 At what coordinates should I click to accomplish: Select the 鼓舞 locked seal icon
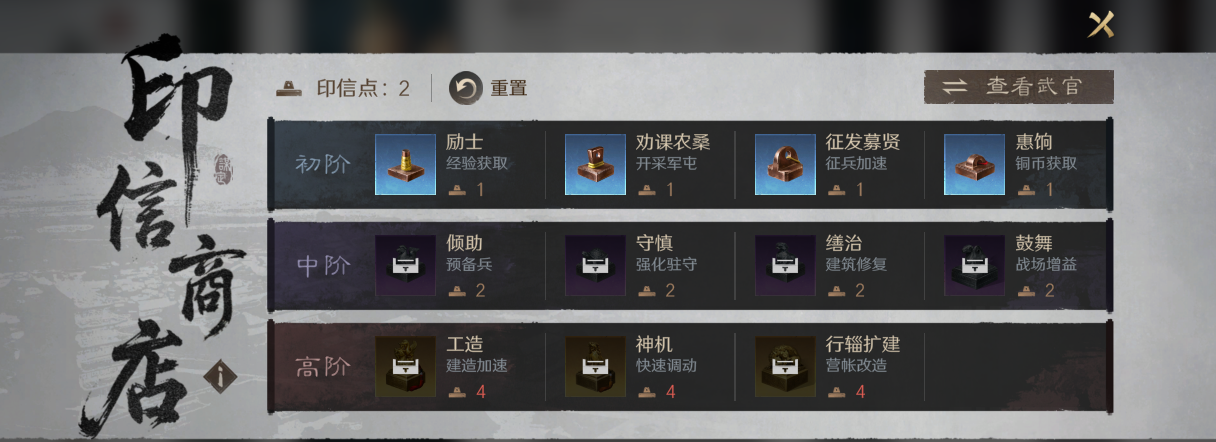point(974,265)
